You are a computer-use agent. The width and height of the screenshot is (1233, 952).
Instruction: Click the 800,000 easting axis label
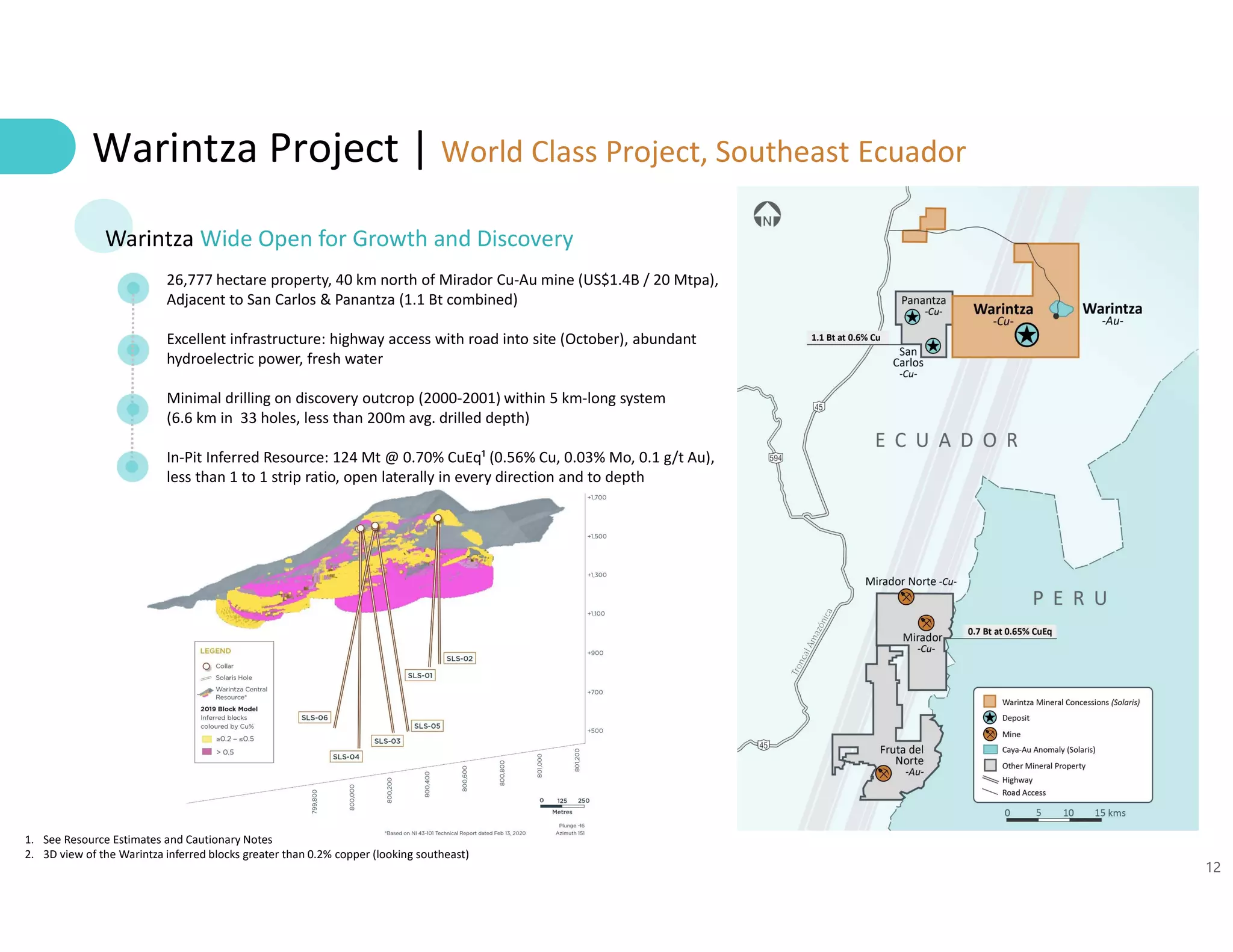pyautogui.click(x=352, y=797)
